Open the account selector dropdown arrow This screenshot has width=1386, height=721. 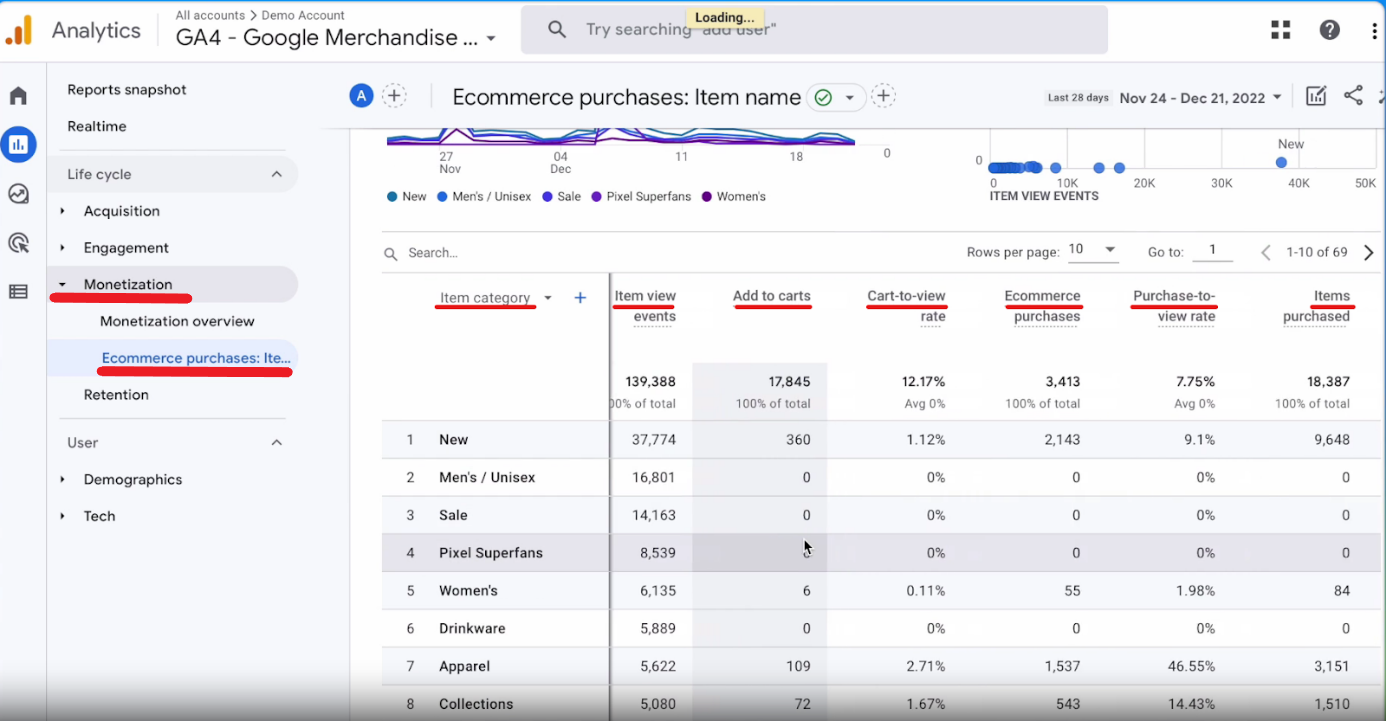click(x=491, y=40)
